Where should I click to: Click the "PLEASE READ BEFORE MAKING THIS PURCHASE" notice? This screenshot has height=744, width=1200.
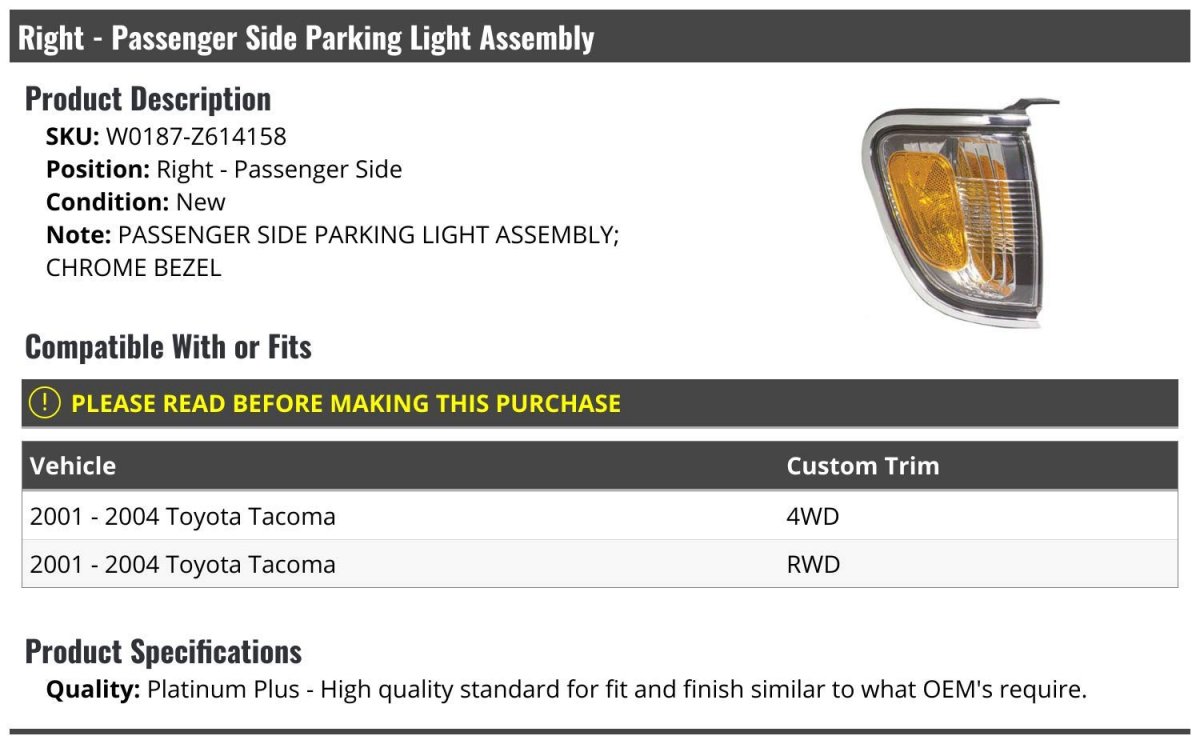pyautogui.click(x=346, y=404)
